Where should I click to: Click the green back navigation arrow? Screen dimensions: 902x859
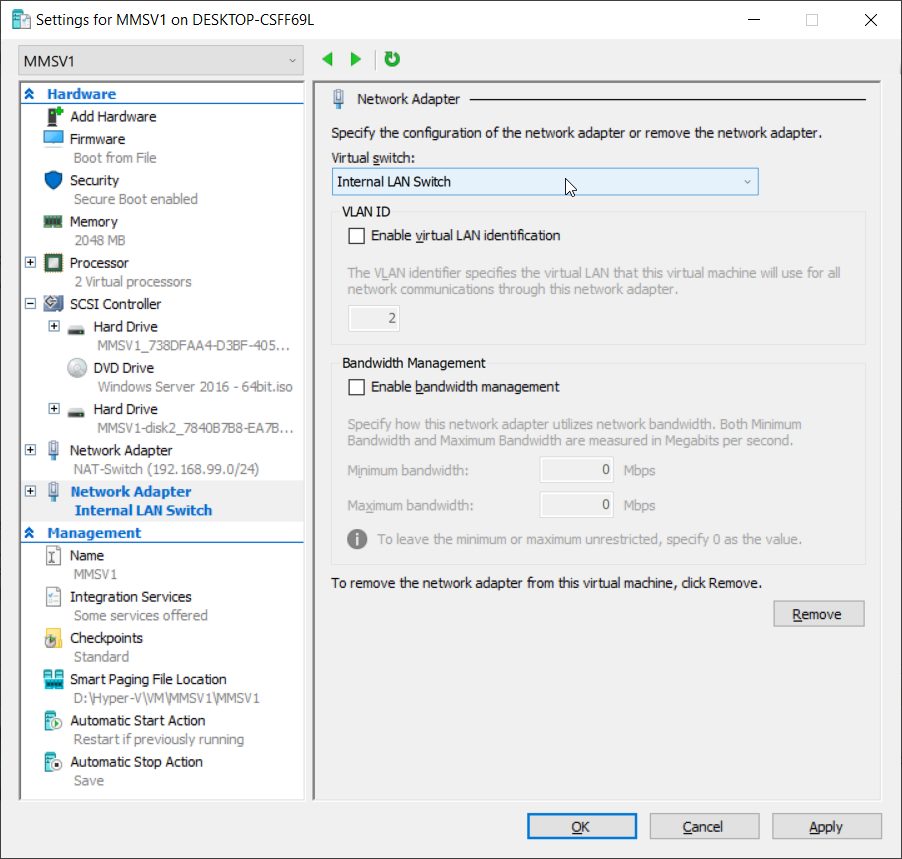point(328,59)
